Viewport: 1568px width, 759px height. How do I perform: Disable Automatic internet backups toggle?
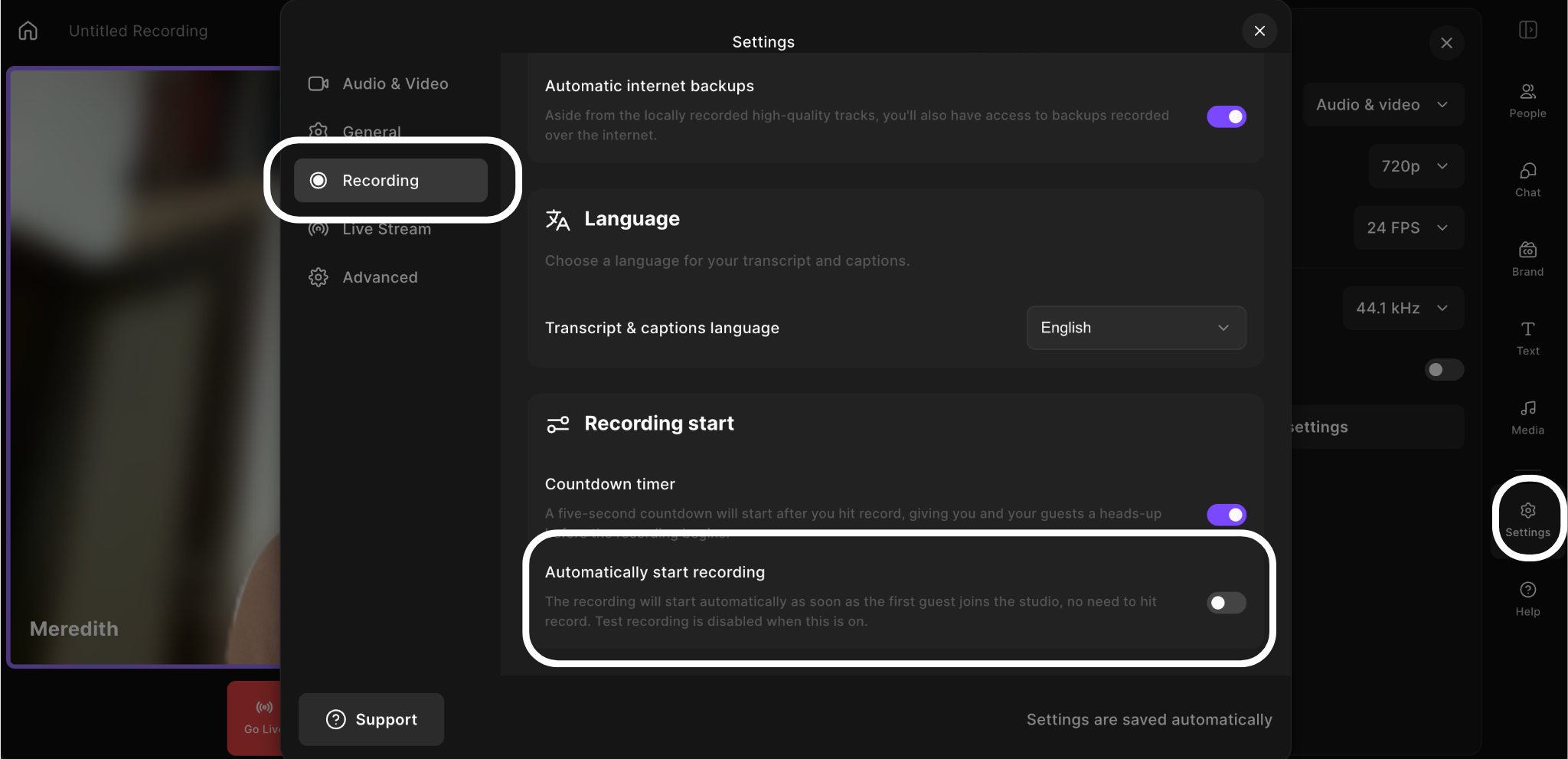(1227, 116)
